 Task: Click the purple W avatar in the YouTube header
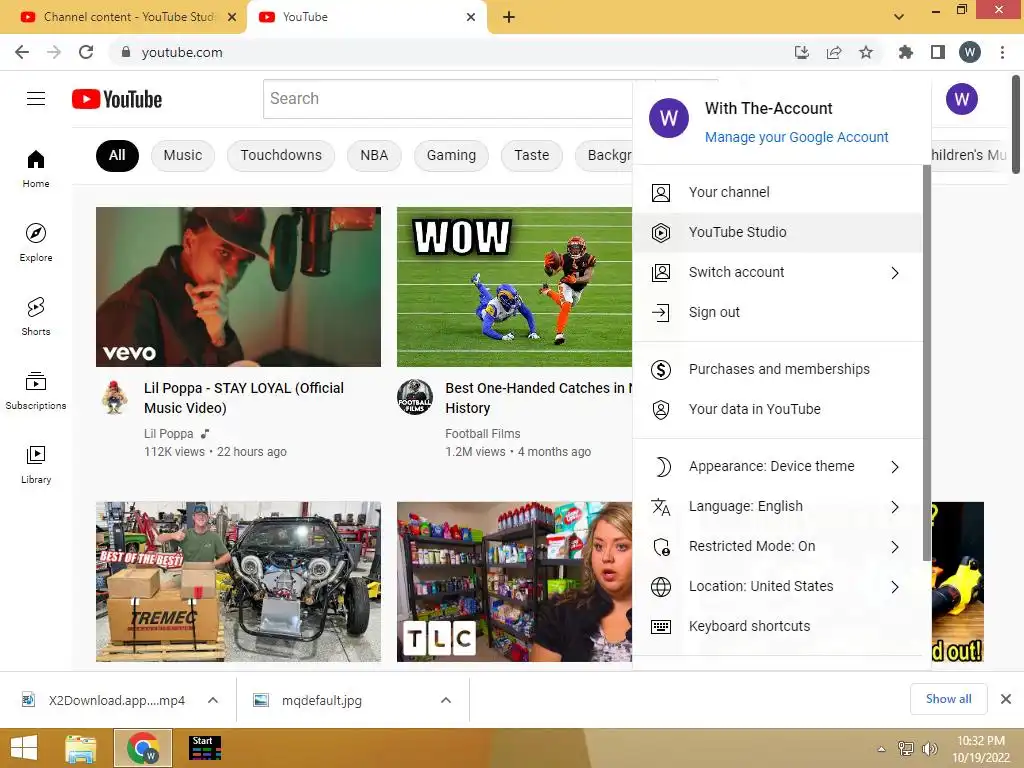click(x=961, y=99)
